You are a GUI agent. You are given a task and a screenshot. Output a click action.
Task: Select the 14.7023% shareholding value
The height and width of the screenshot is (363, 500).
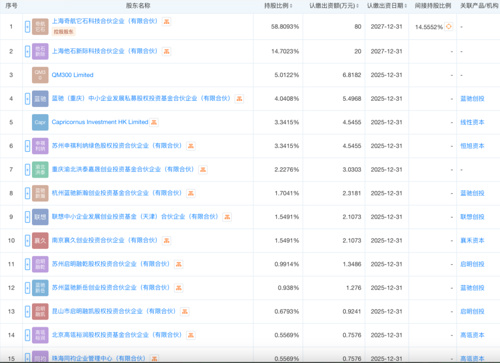(285, 51)
